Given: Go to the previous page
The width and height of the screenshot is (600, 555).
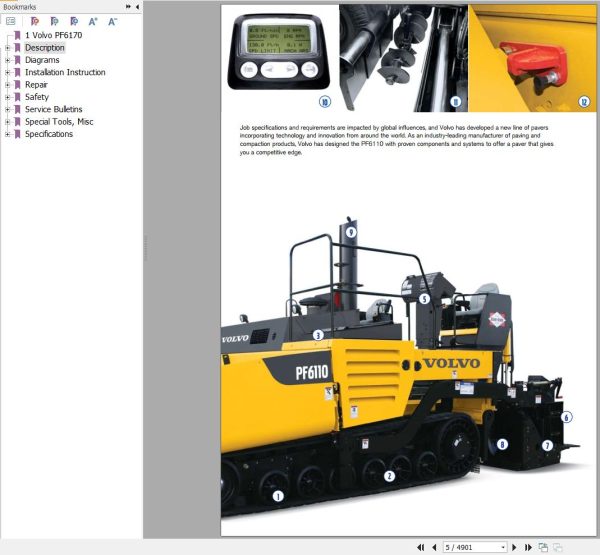Looking at the screenshot, I should [x=434, y=547].
